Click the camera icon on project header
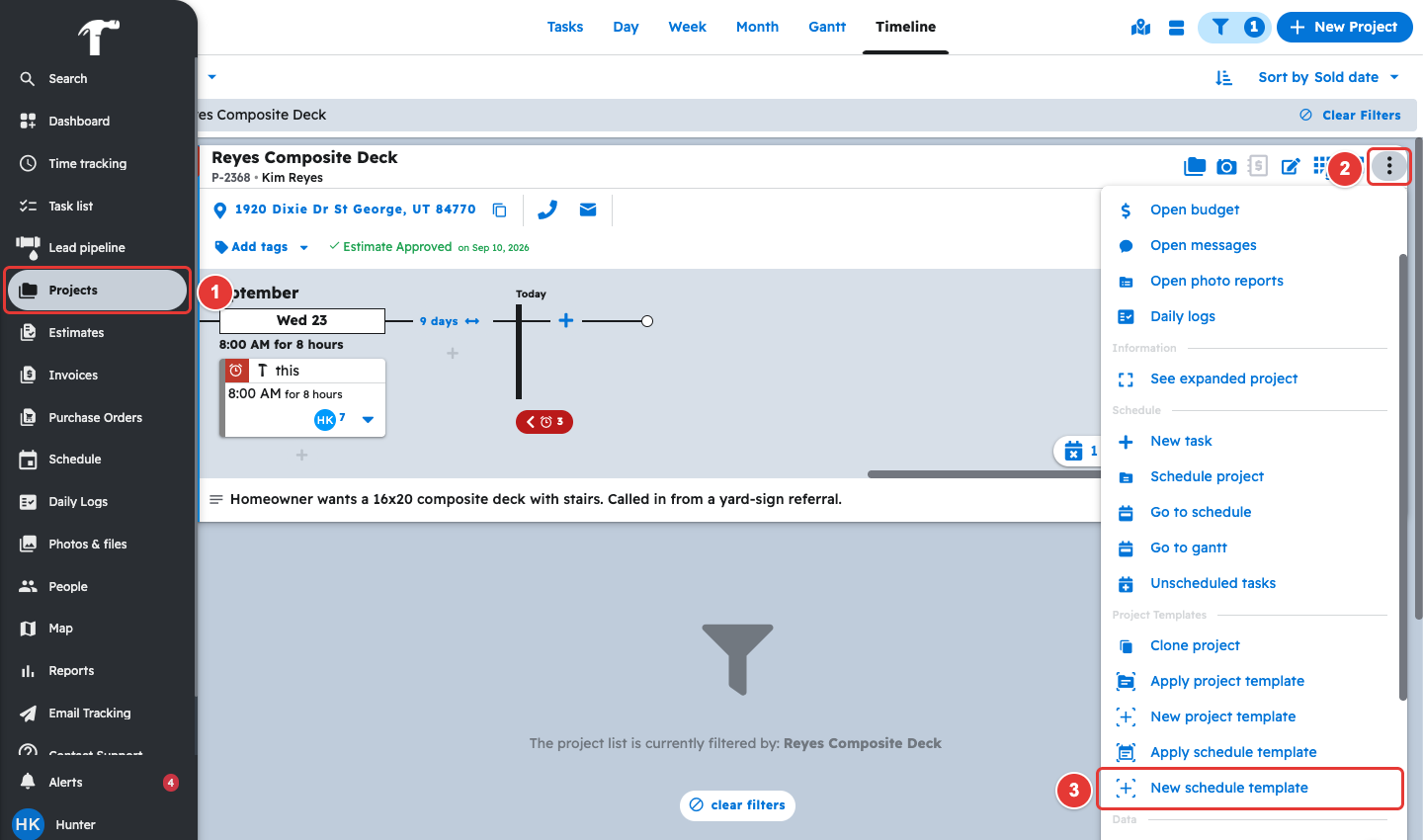Viewport: 1423px width, 840px height. click(x=1226, y=166)
